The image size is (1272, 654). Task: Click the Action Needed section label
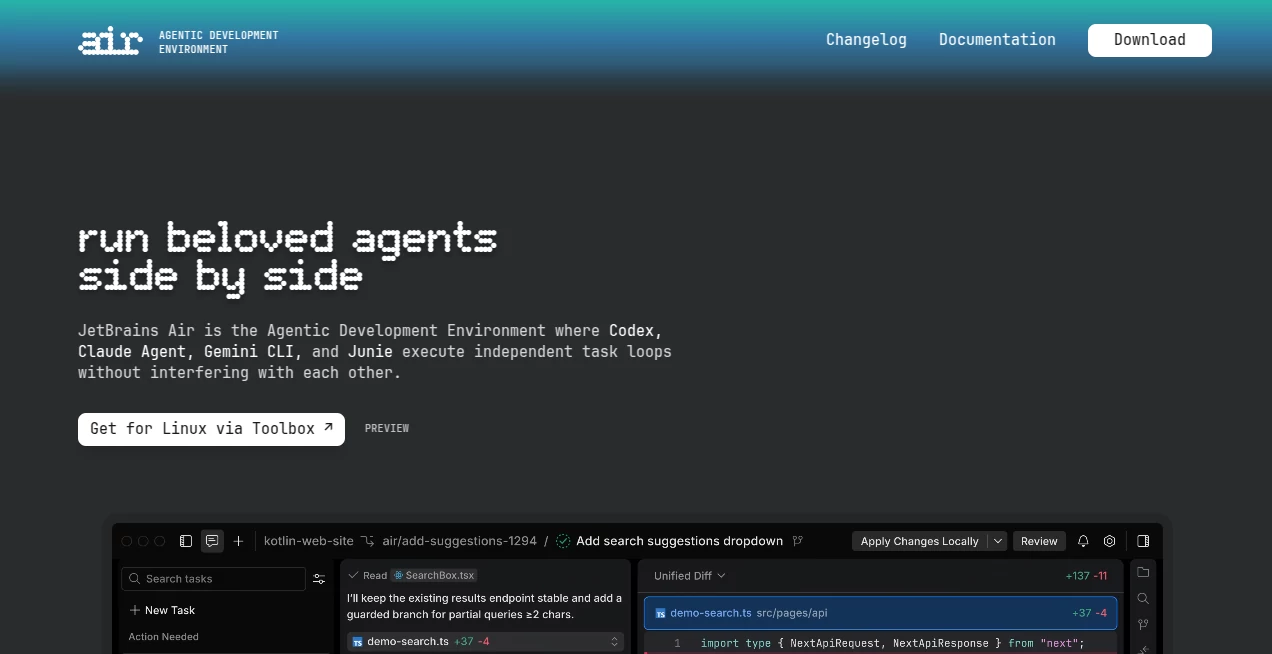tap(164, 637)
